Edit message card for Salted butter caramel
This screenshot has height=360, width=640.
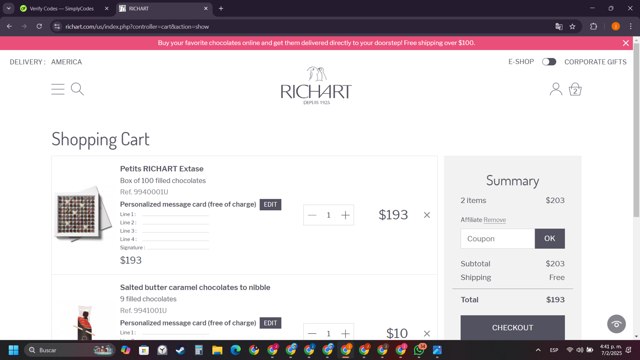pyautogui.click(x=270, y=323)
